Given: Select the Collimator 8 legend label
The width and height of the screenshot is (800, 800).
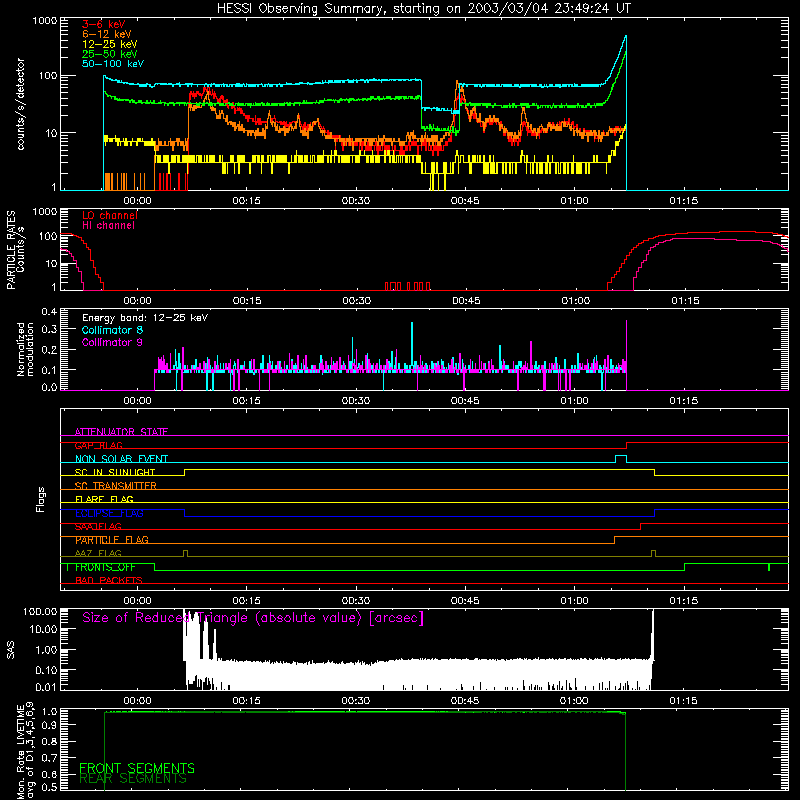Looking at the screenshot, I should pos(112,330).
